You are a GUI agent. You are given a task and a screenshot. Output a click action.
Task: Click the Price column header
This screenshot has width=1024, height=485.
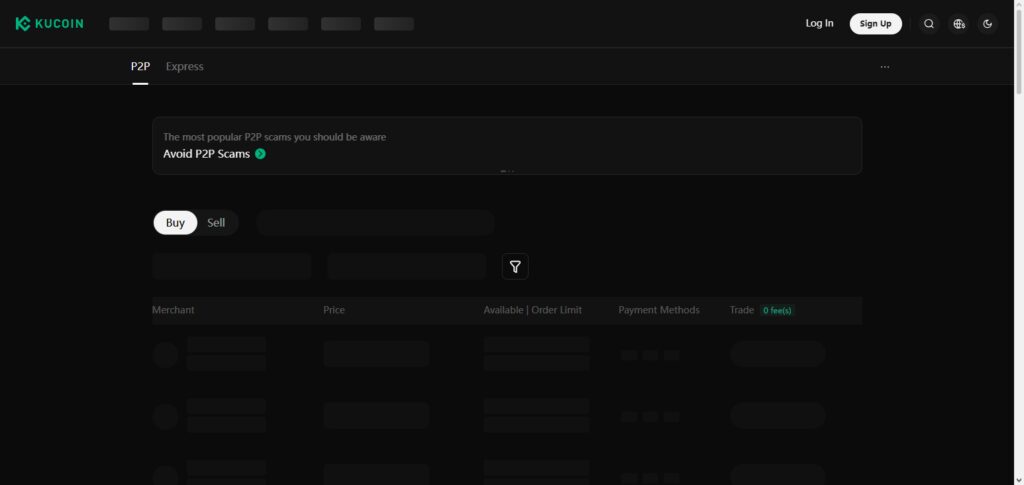tap(334, 310)
